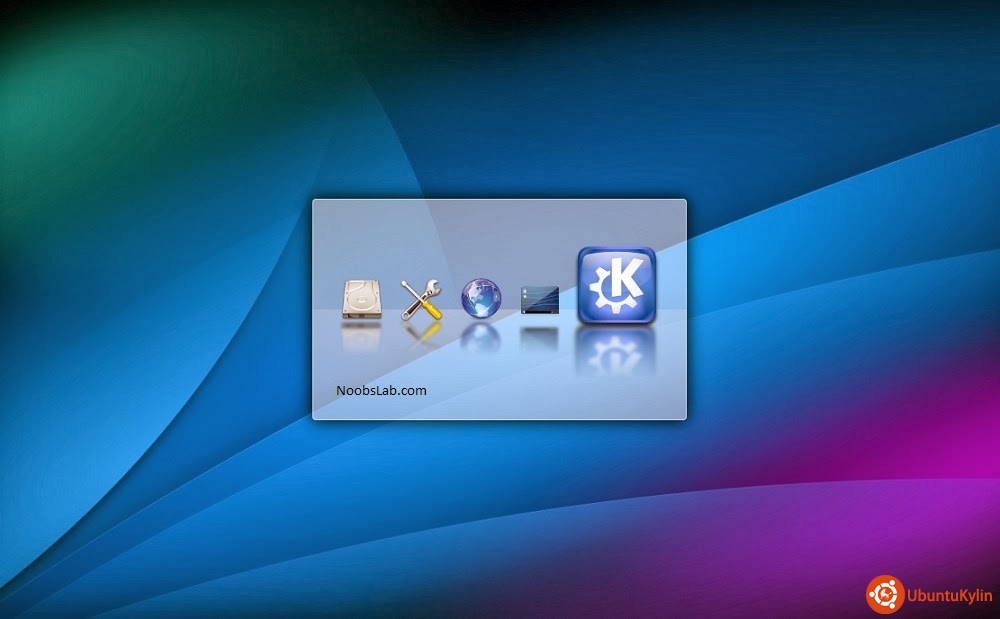Image resolution: width=1000 pixels, height=619 pixels.
Task: Click the KDE logo's mirrored reflection
Action: click(x=616, y=352)
